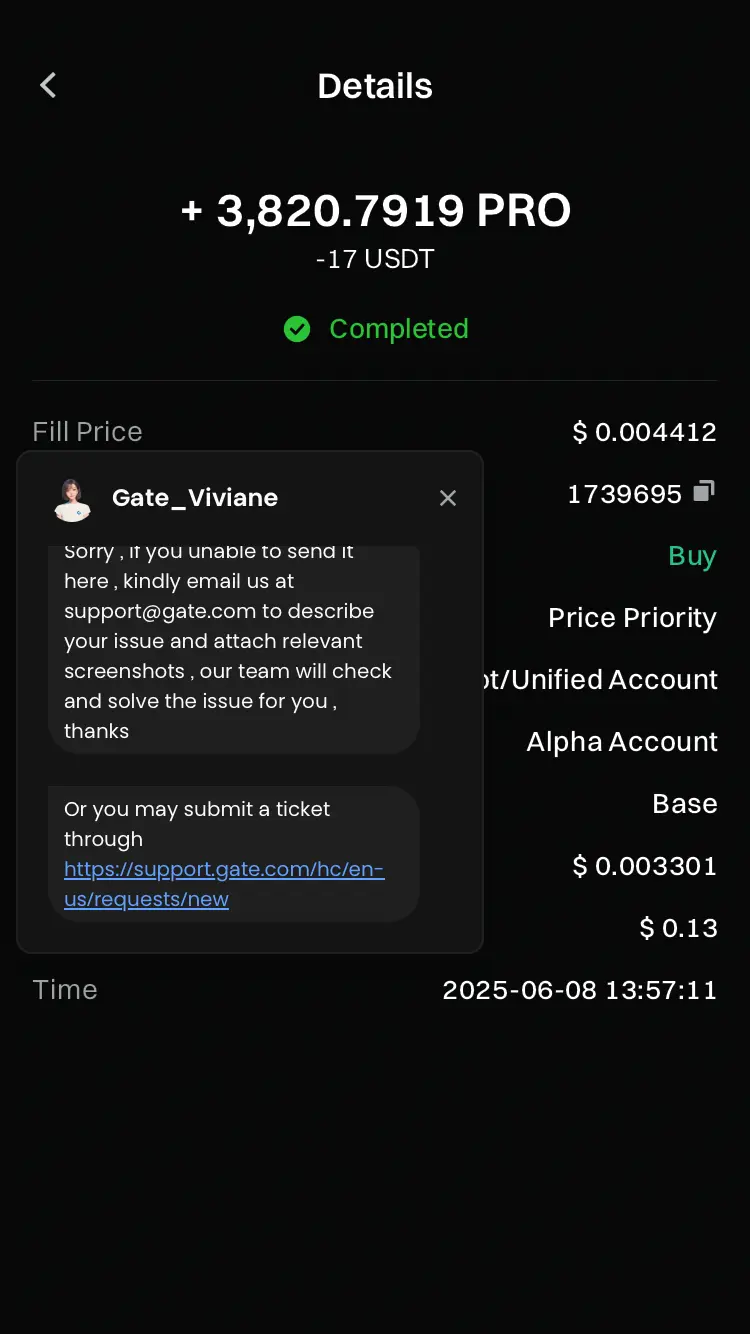Go back using the top-left arrow

[x=48, y=86]
